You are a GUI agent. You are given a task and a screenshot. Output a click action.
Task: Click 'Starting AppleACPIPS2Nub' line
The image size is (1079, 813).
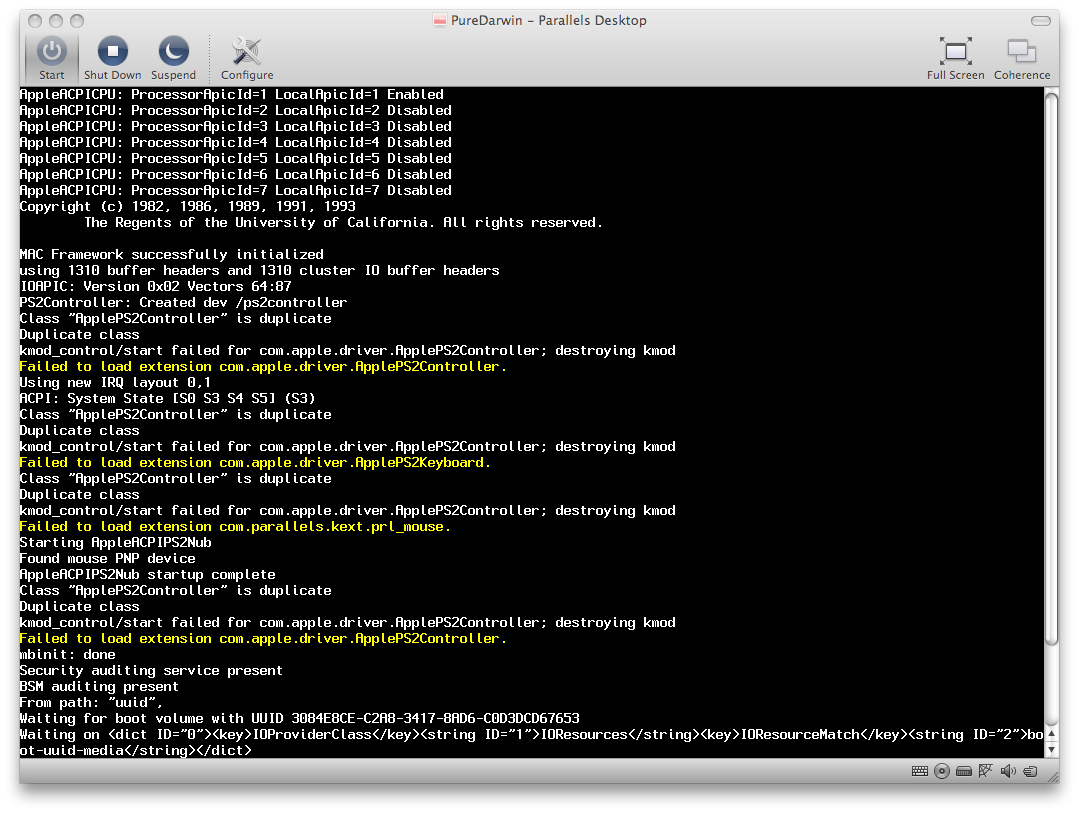coord(115,542)
